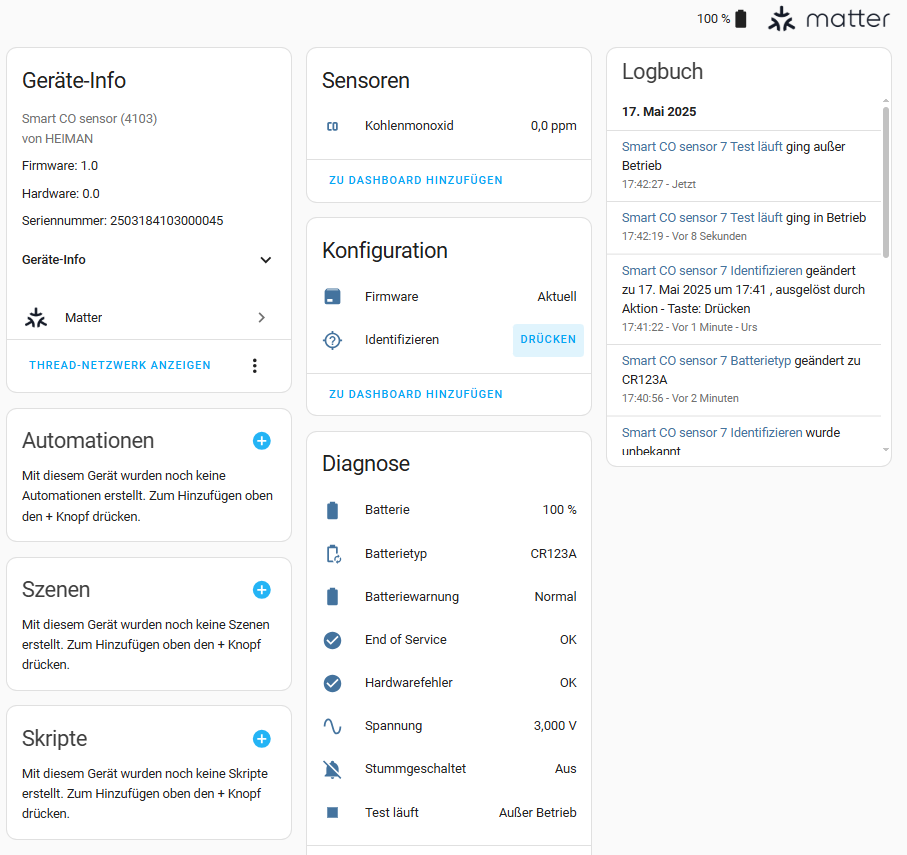907x855 pixels.
Task: Add a new script with plus icon
Action: tap(261, 739)
